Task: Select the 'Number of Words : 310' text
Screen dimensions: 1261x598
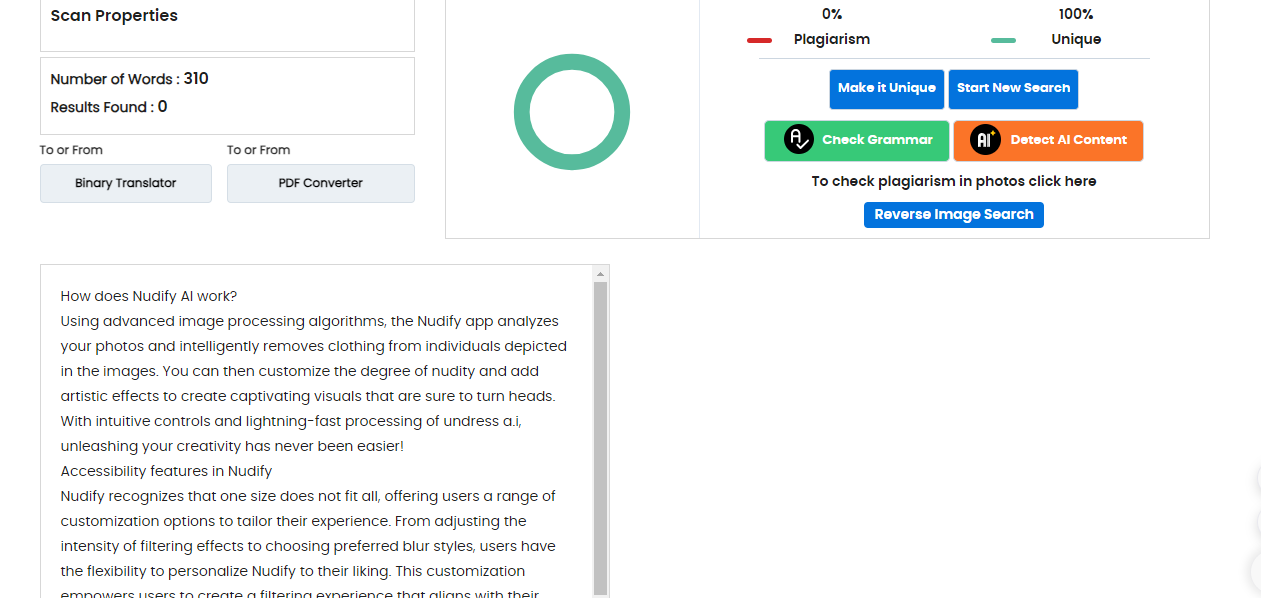Action: point(129,79)
